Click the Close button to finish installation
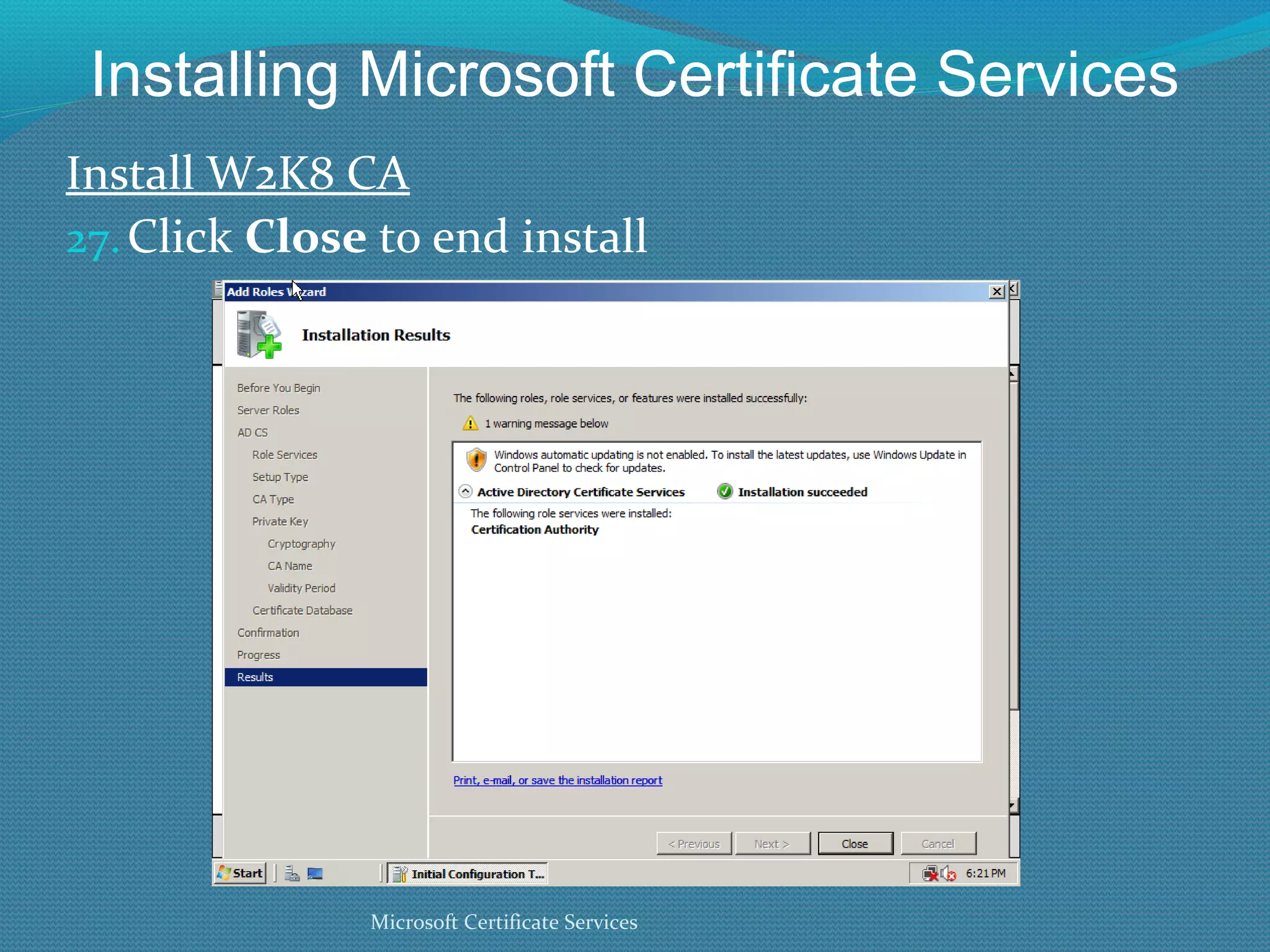Screen dimensions: 1270x952 [x=855, y=844]
